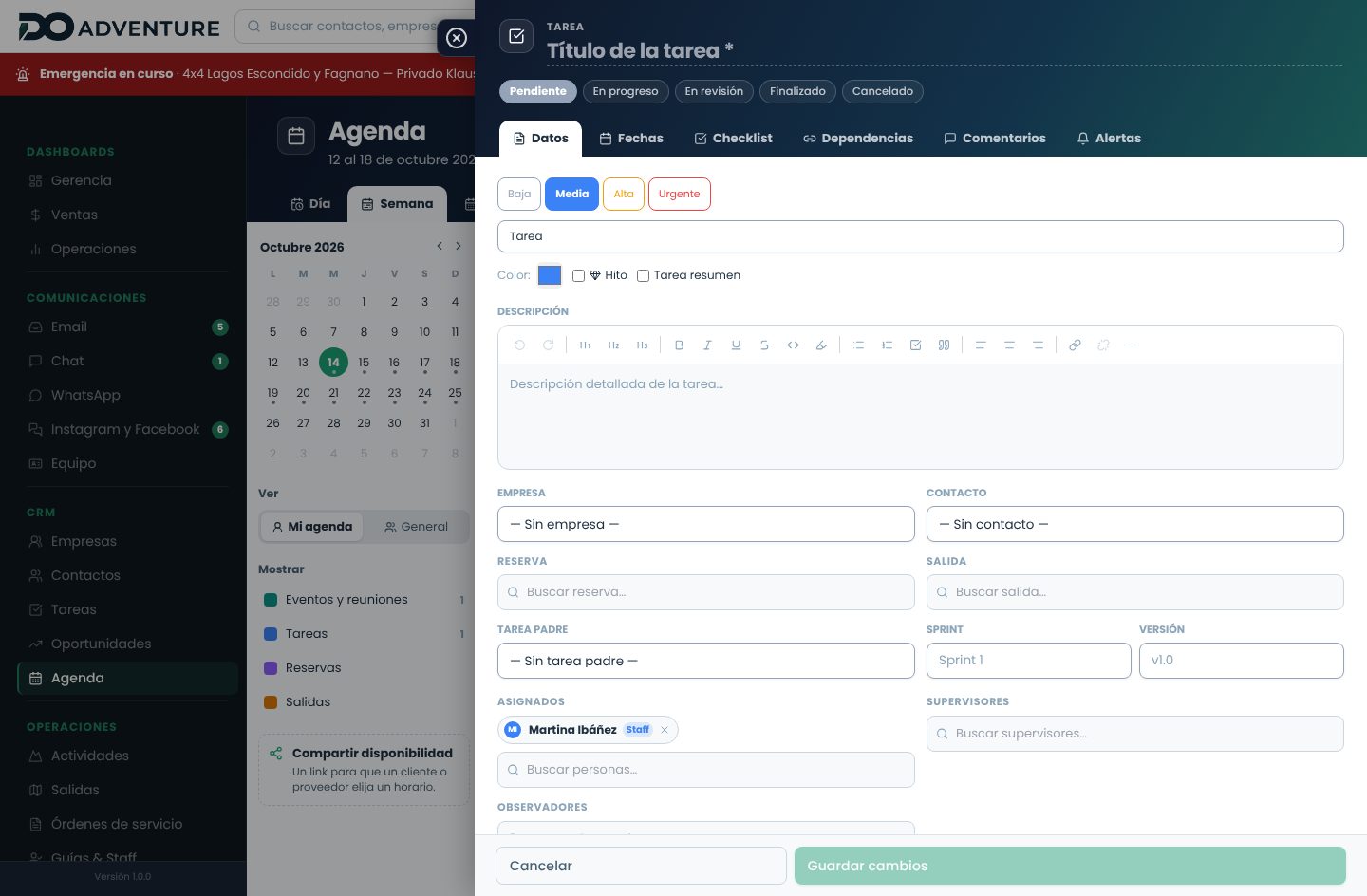Viewport: 1367px width, 896px height.
Task: Insert a link in the description
Action: pos(1075,345)
